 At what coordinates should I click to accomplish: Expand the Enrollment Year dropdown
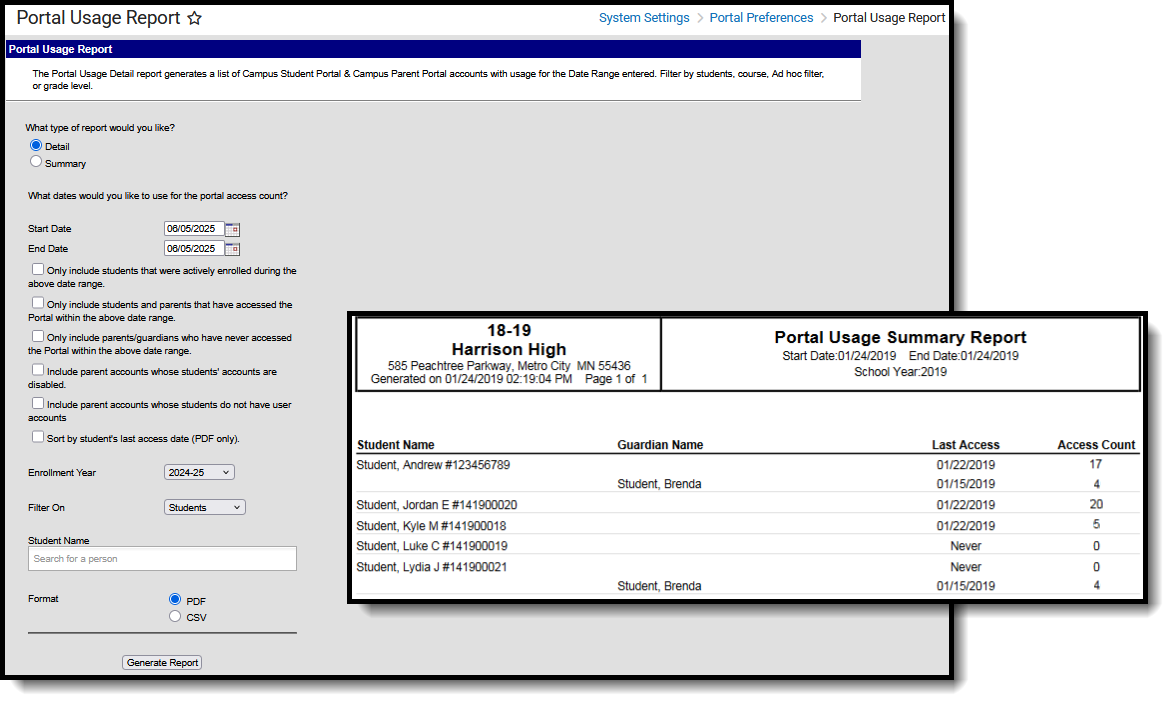pos(199,472)
